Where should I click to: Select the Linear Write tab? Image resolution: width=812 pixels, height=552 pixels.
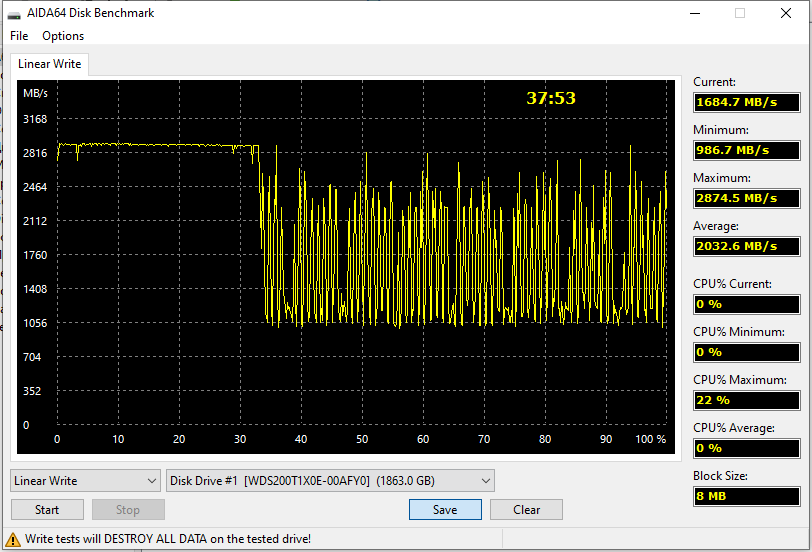pyautogui.click(x=50, y=64)
